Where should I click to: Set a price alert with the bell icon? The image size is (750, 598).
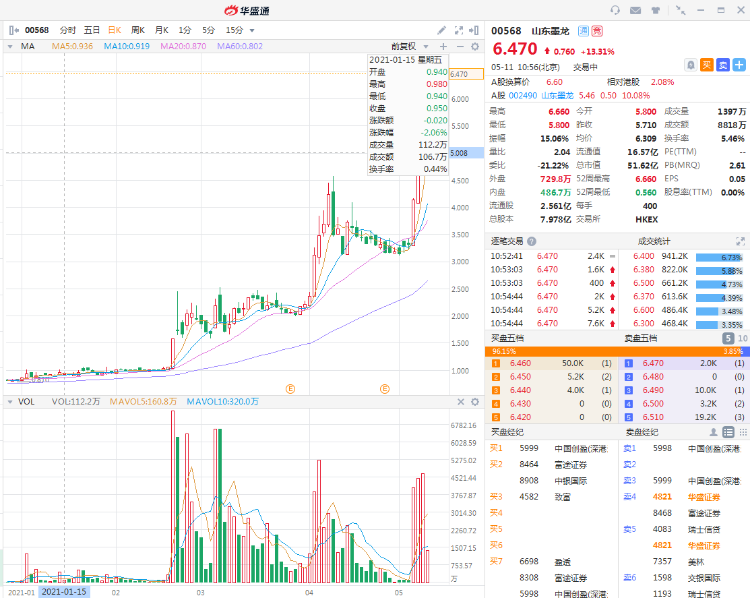click(691, 65)
